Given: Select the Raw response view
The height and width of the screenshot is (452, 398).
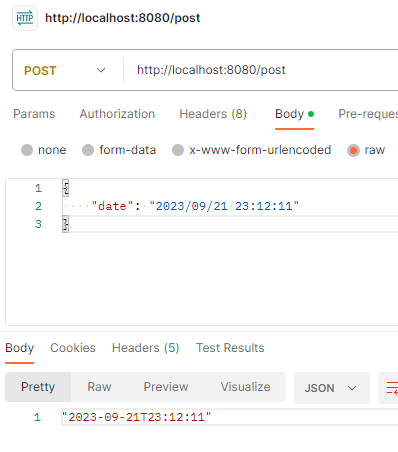Looking at the screenshot, I should (x=99, y=387).
